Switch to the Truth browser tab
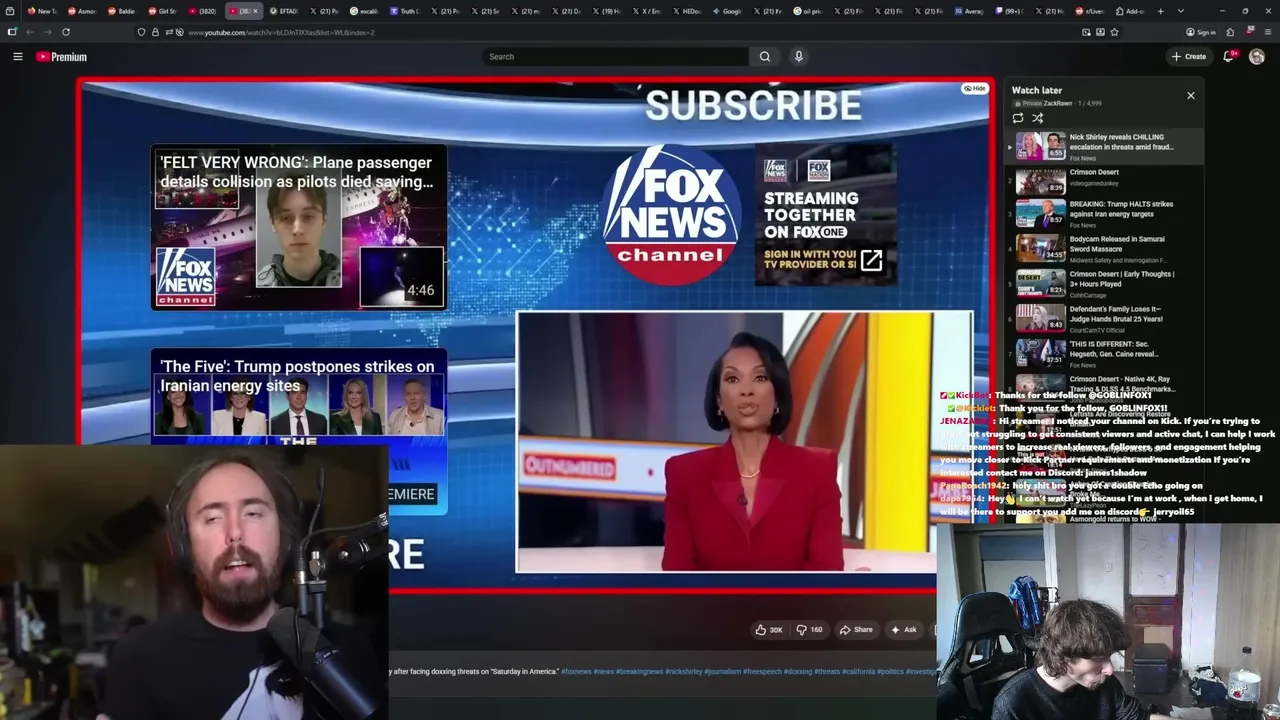This screenshot has width=1280, height=720. point(405,11)
